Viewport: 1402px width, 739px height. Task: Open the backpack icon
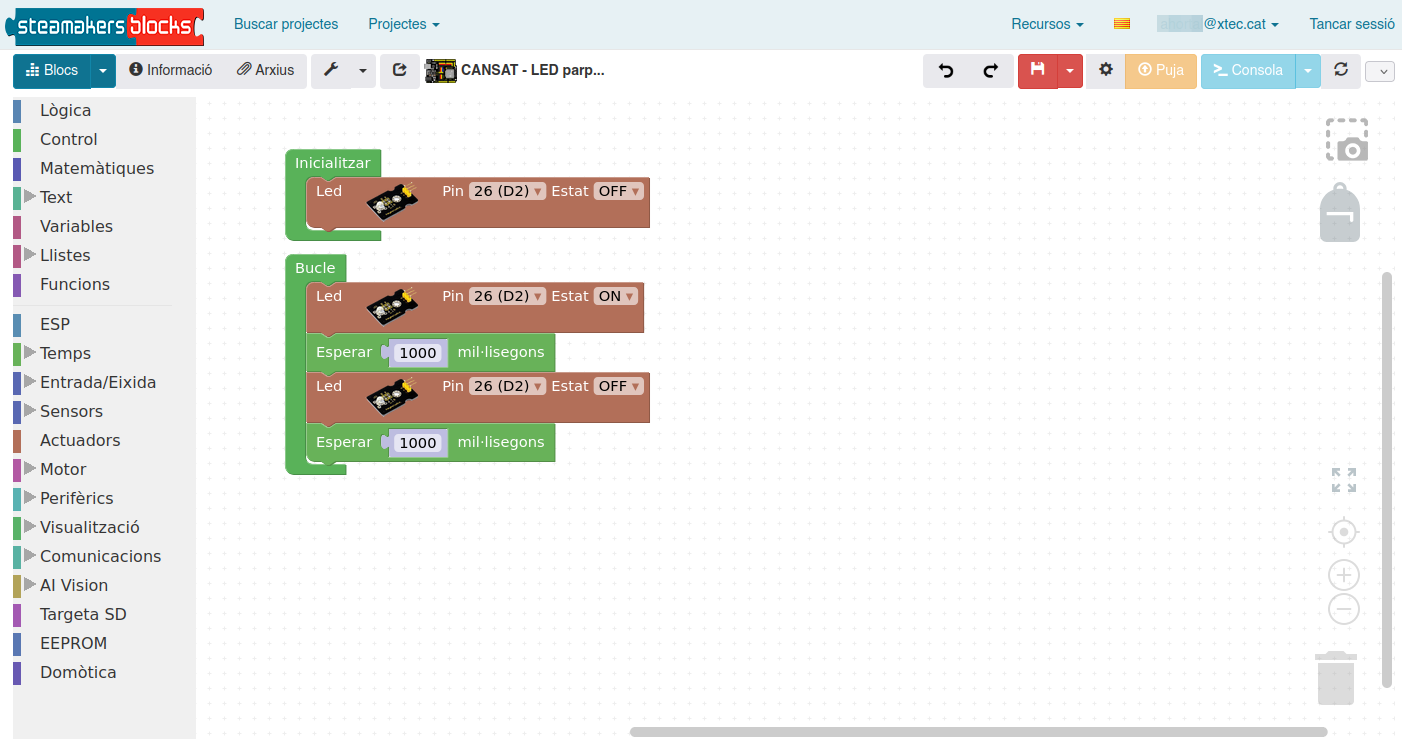coord(1340,212)
